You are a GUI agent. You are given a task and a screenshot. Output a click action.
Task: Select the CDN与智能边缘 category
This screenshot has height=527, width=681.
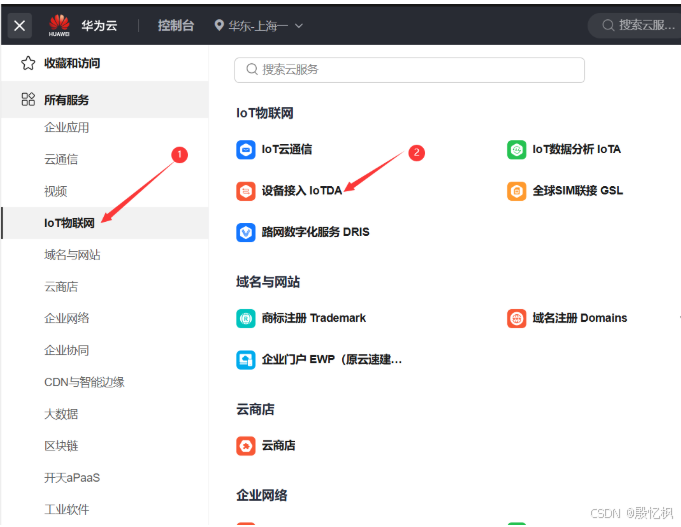coord(84,382)
